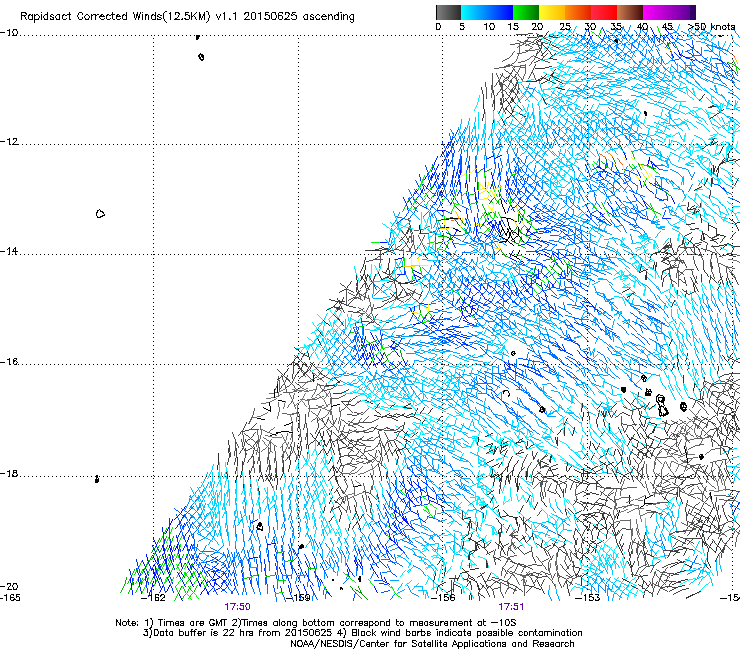Click the '-16' latitude axis label

9,362
